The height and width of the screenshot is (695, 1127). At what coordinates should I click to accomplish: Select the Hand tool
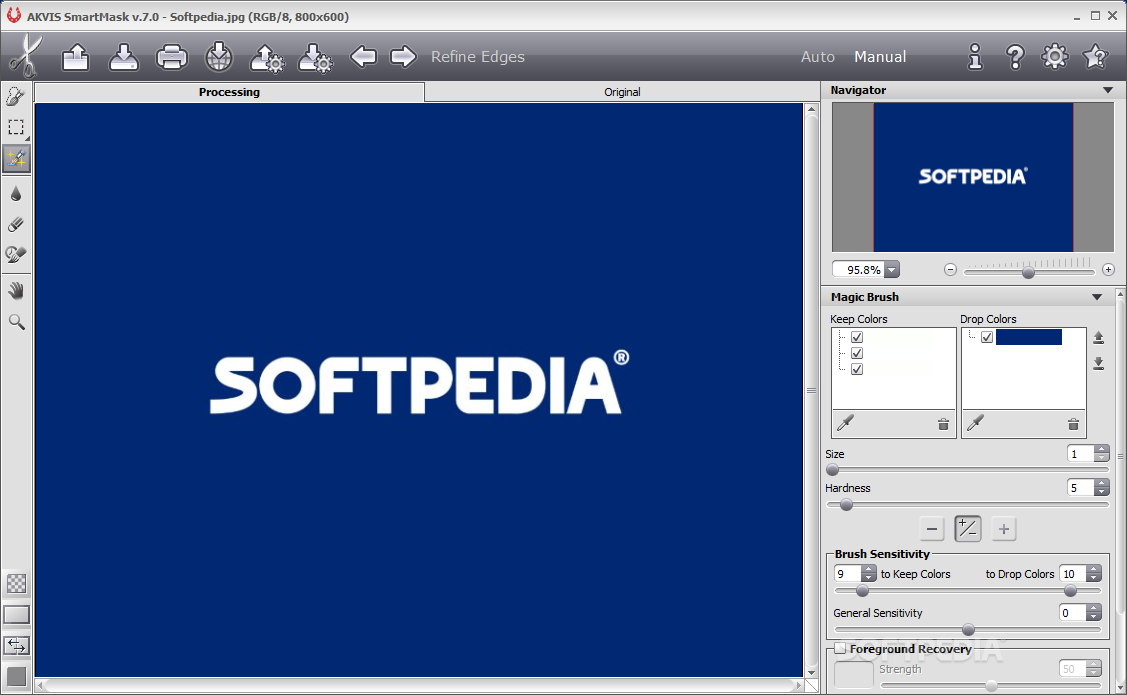point(16,290)
